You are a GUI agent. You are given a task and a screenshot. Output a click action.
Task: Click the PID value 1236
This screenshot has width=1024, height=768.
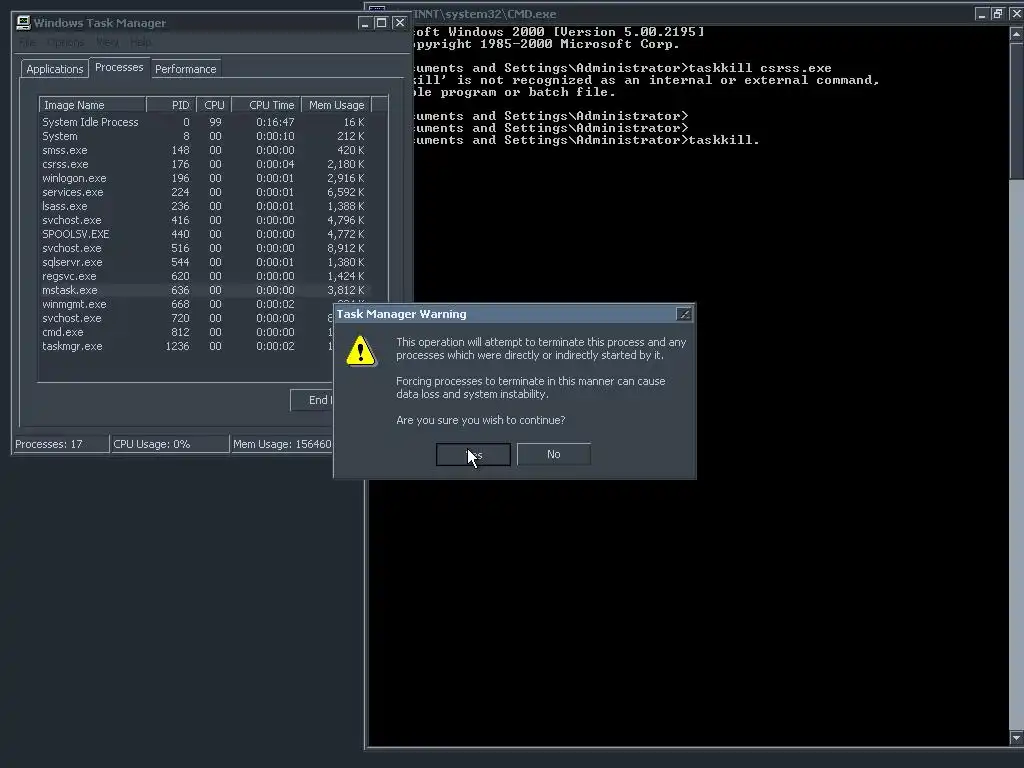(x=177, y=346)
